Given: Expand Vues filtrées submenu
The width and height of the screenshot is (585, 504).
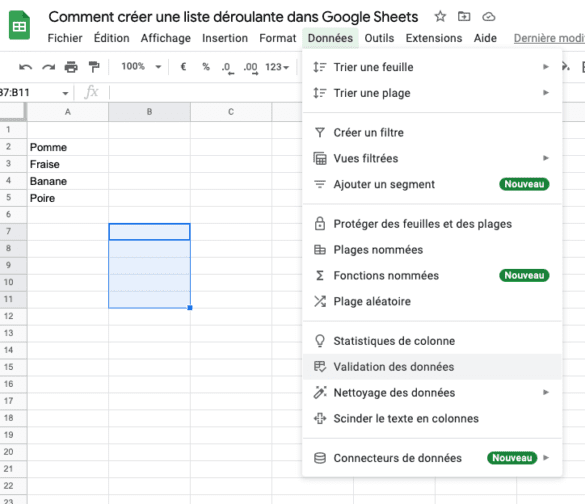Looking at the screenshot, I should (546, 158).
